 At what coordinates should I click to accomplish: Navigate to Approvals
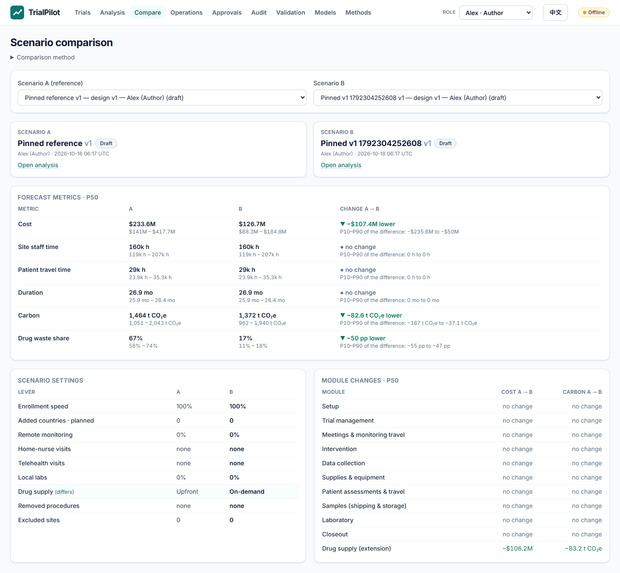(227, 13)
